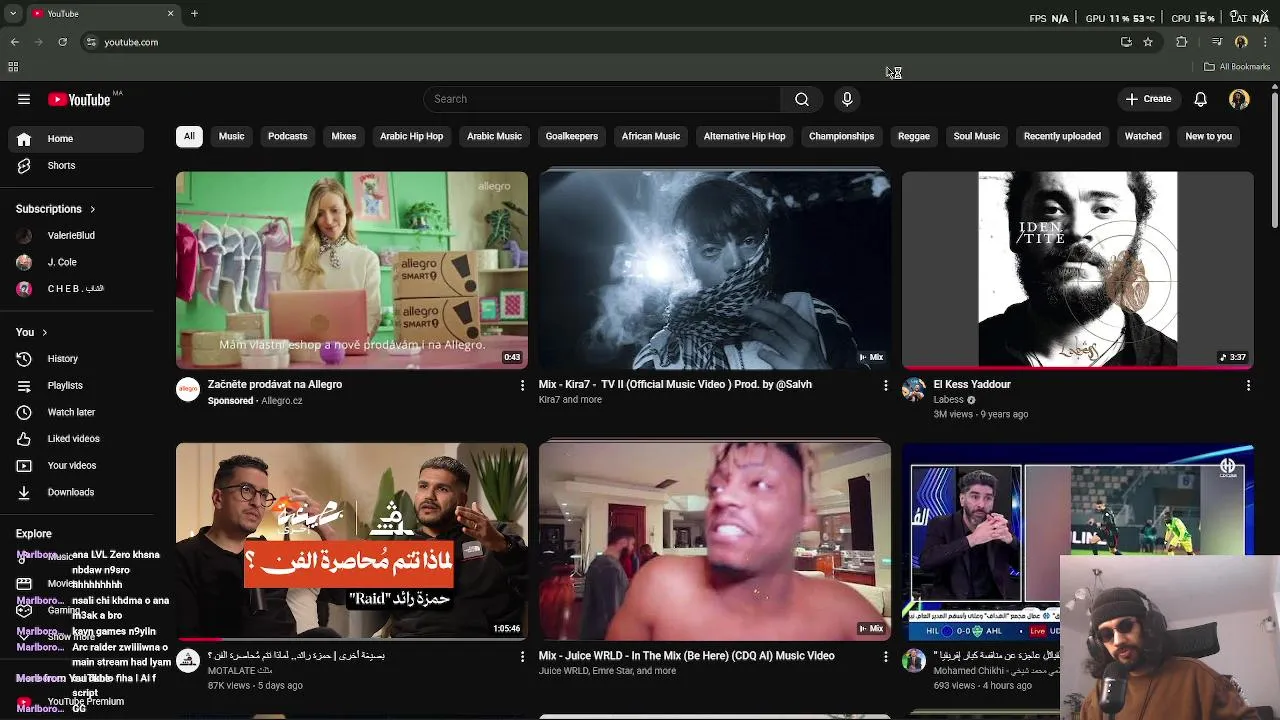
Task: Open the ValerieBlud subscription
Action: click(76, 236)
